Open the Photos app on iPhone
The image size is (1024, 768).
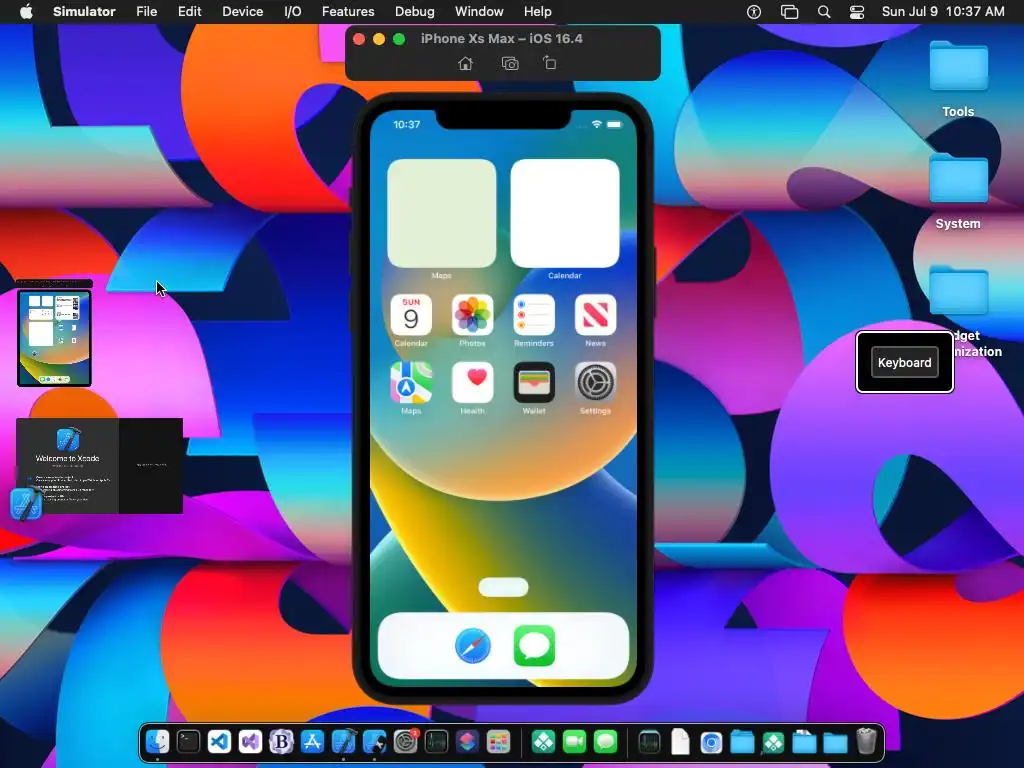point(472,315)
